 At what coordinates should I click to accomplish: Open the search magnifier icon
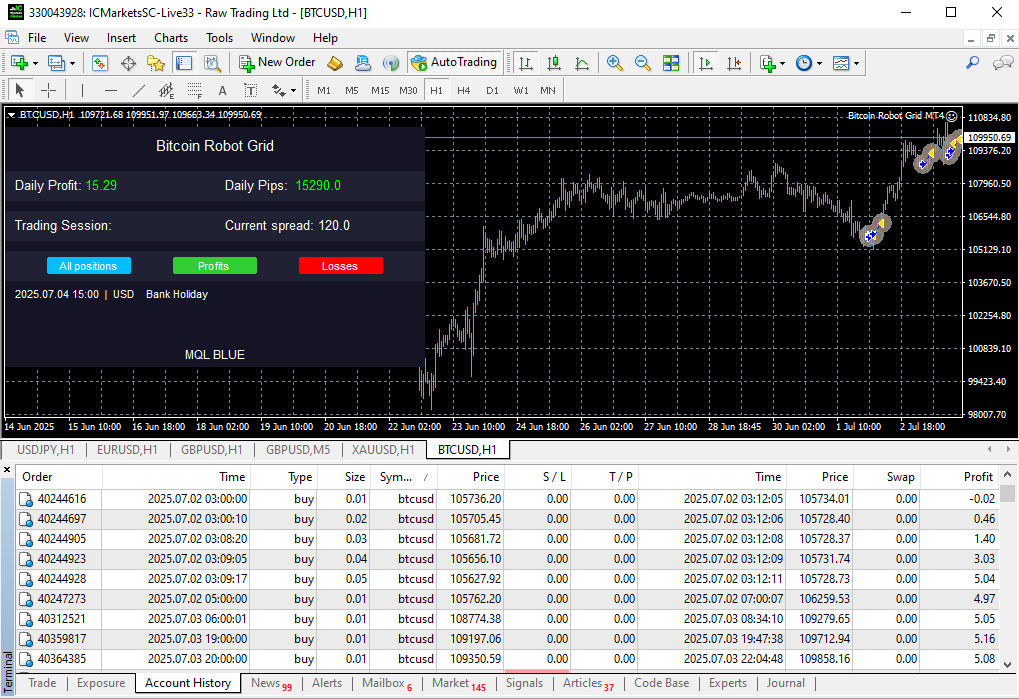(x=972, y=63)
